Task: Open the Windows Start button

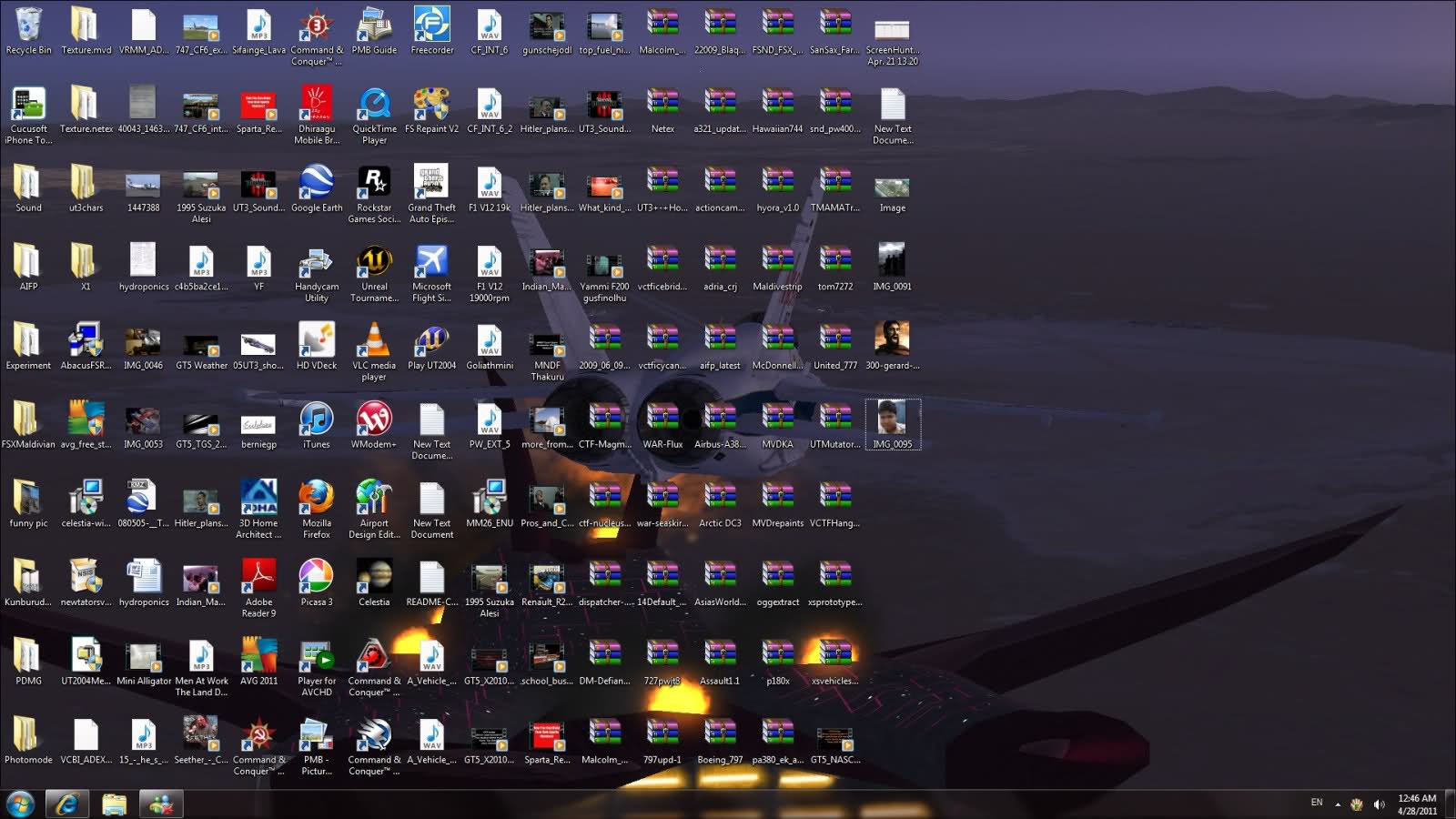Action: [x=20, y=804]
